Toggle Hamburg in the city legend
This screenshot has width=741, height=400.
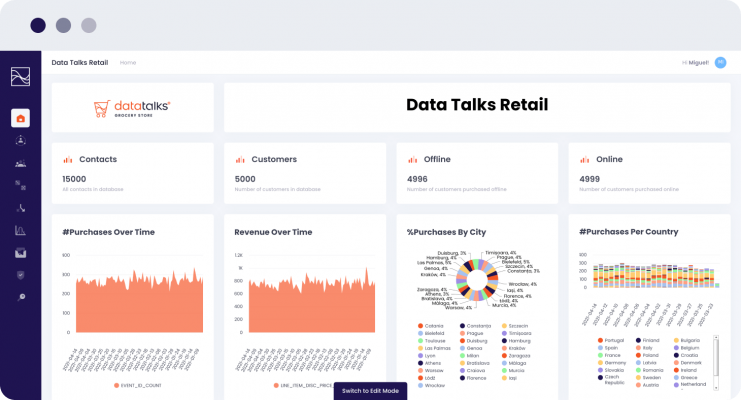point(516,340)
